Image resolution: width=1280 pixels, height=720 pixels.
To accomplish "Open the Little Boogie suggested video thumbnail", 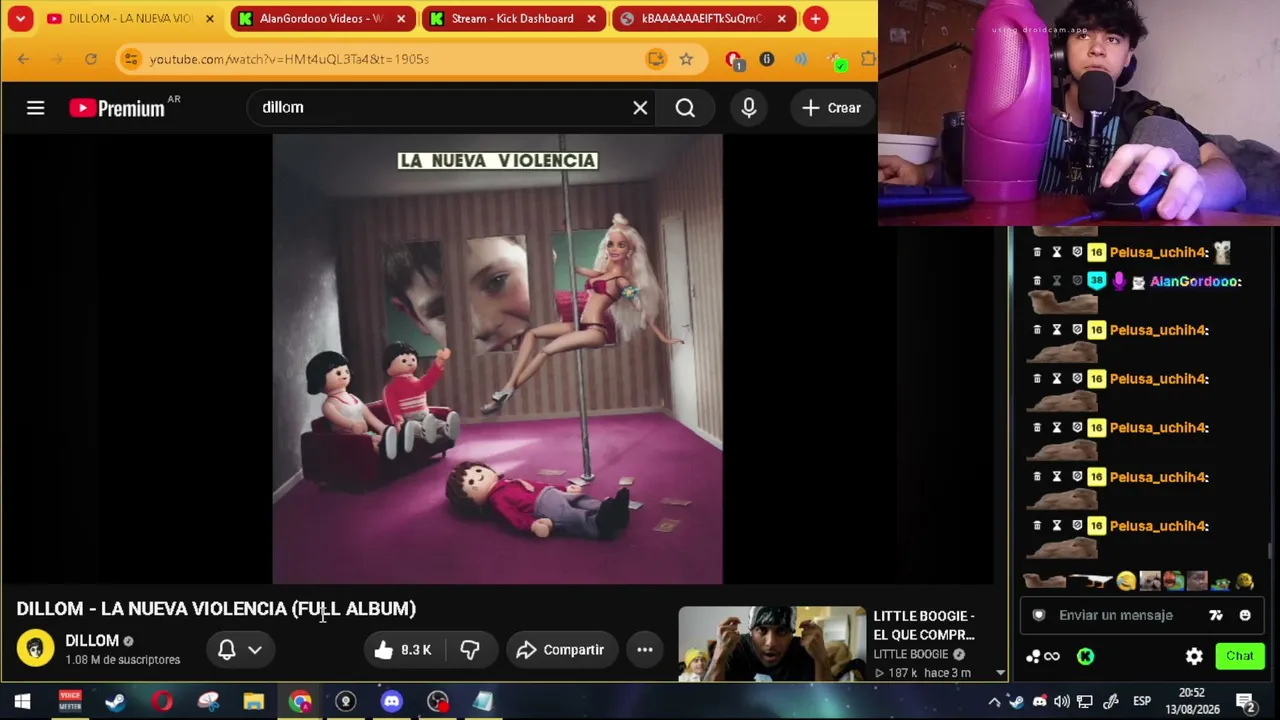I will click(772, 643).
